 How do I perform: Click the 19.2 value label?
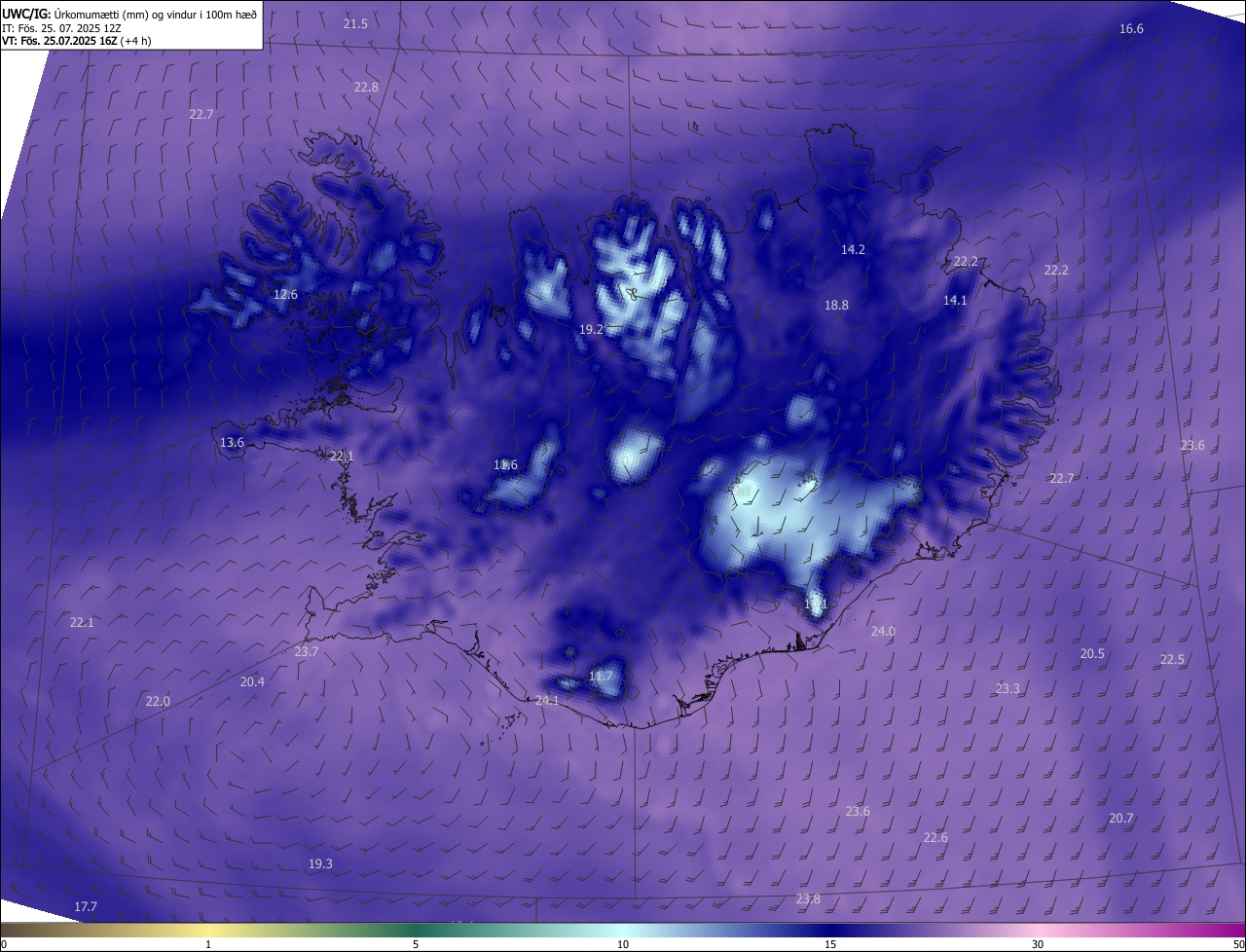coord(591,330)
